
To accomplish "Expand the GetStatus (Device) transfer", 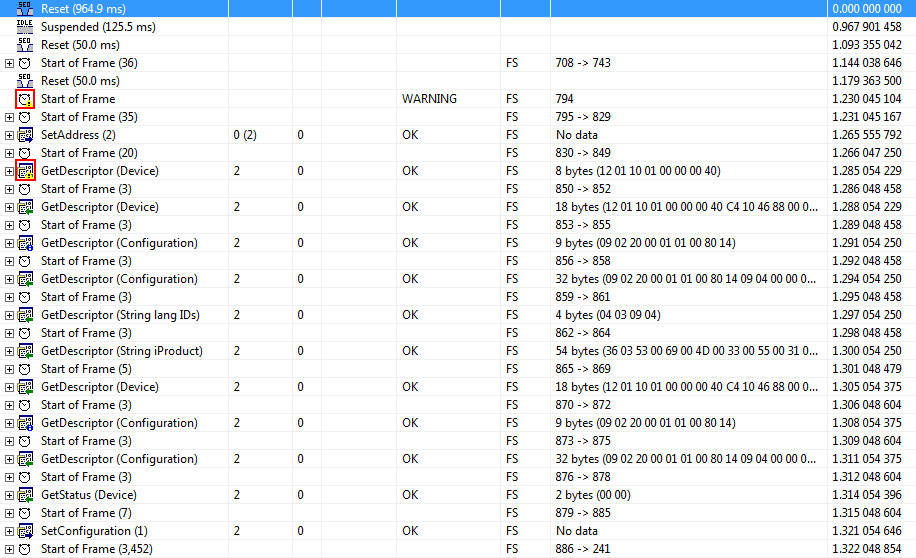I will [9, 495].
